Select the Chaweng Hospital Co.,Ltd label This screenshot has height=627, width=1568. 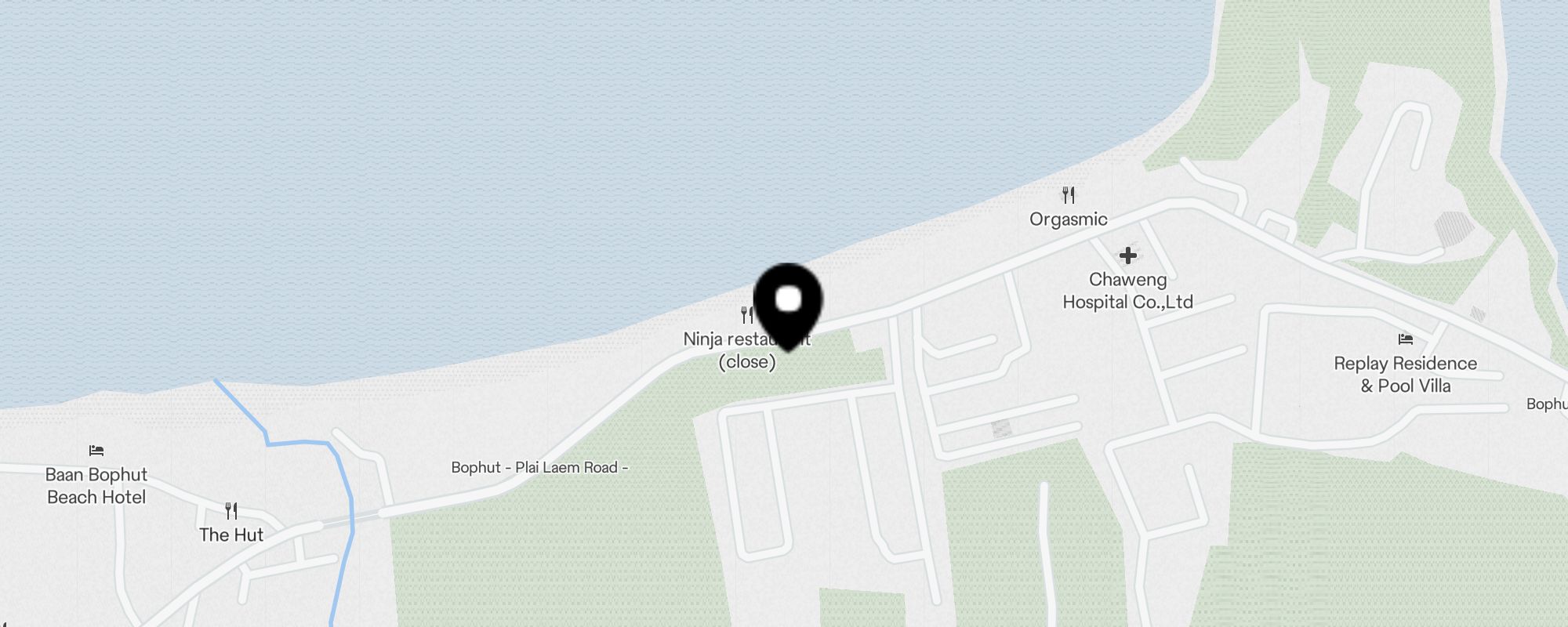tap(1128, 291)
